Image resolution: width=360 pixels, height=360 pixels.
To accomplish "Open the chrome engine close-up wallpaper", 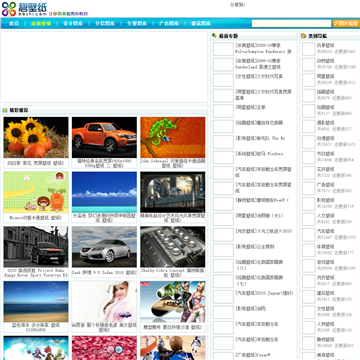I will coord(173,247).
